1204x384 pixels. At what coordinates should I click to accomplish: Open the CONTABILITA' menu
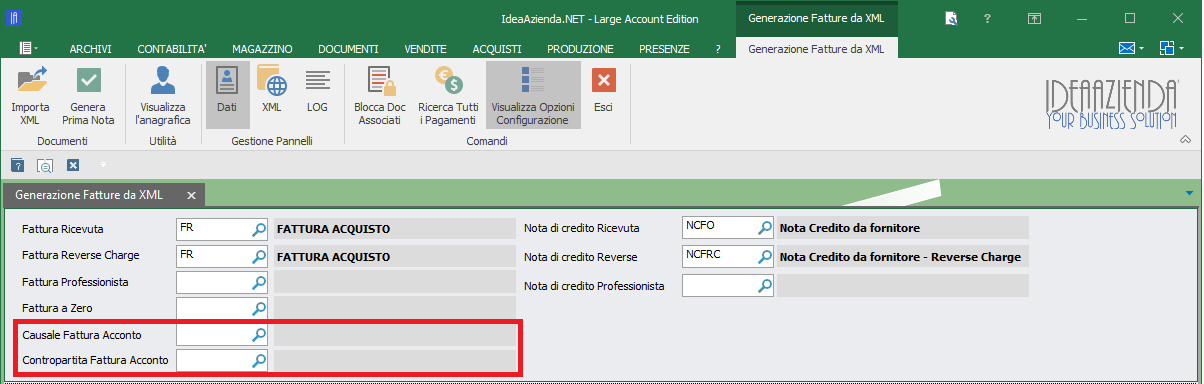(x=172, y=49)
